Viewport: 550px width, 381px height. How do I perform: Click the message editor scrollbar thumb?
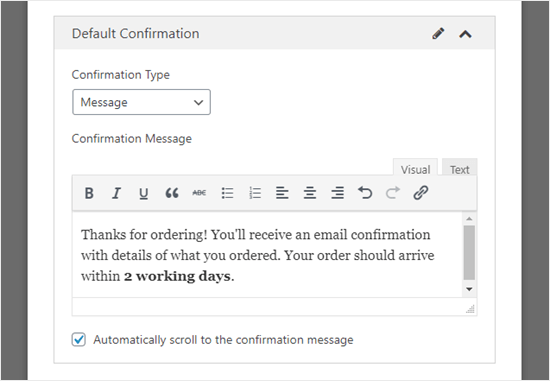[469, 253]
